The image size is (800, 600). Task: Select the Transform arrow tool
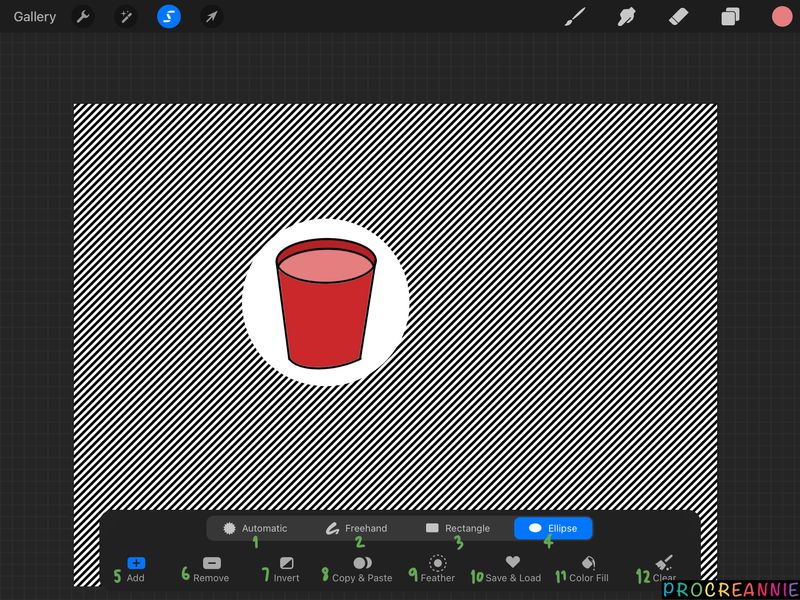point(211,17)
